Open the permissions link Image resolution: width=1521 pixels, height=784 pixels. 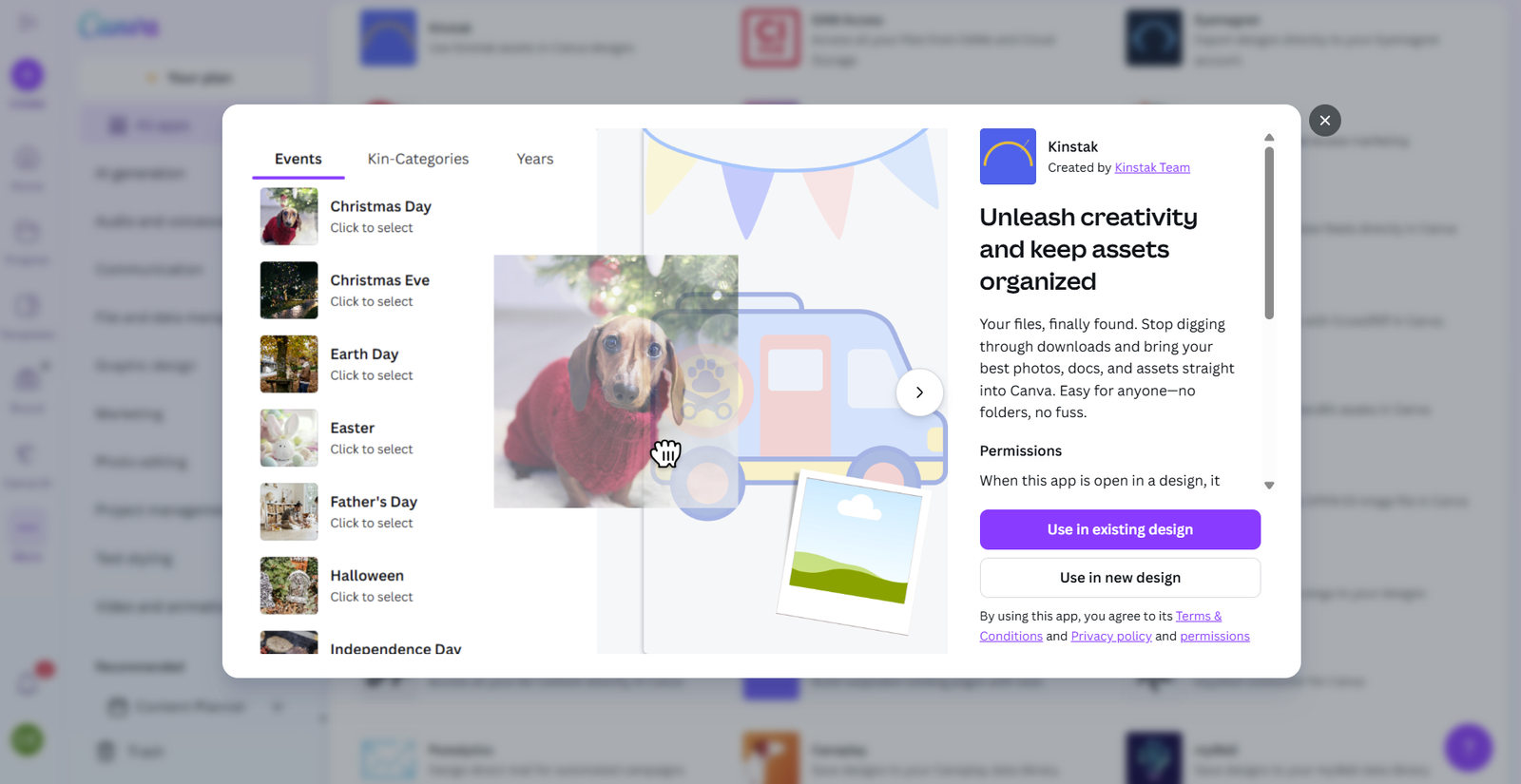(1215, 636)
